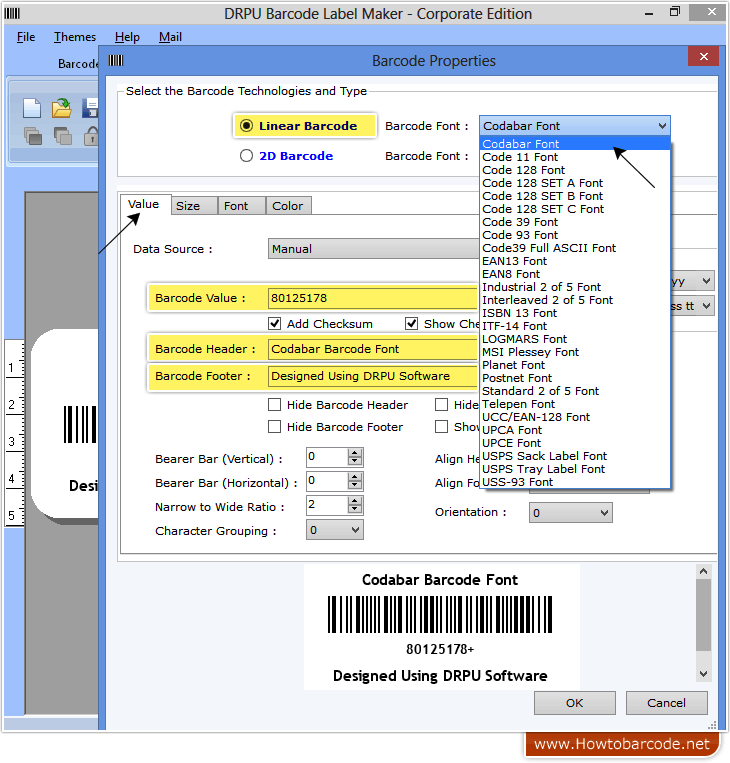Click the preview vertical scrollbar thumb
Viewport: 730px width, 763px height.
(x=703, y=616)
